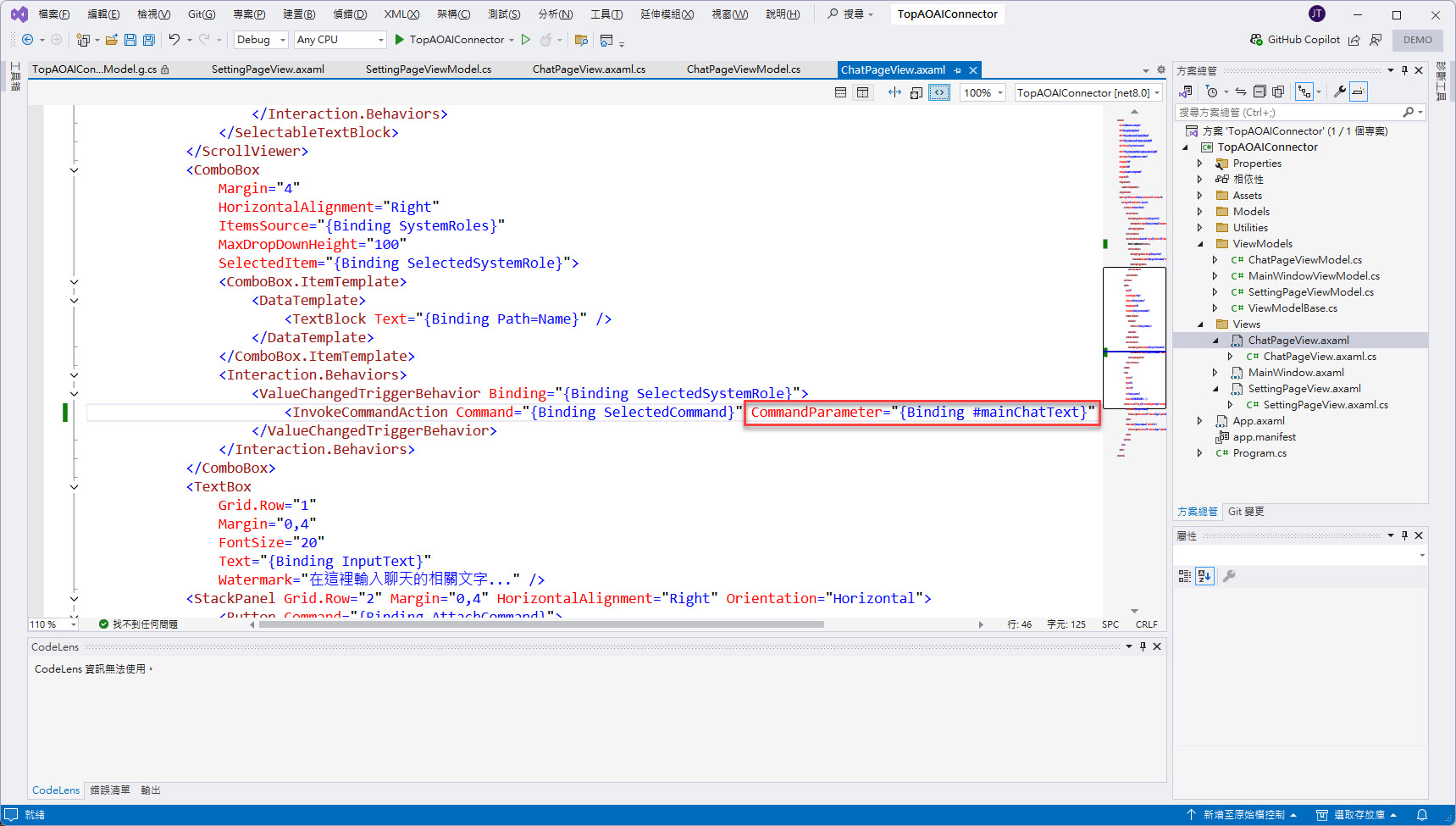This screenshot has width=1456, height=826.
Task: Click the vertical split layout icon in editor toolbar
Action: click(x=862, y=92)
